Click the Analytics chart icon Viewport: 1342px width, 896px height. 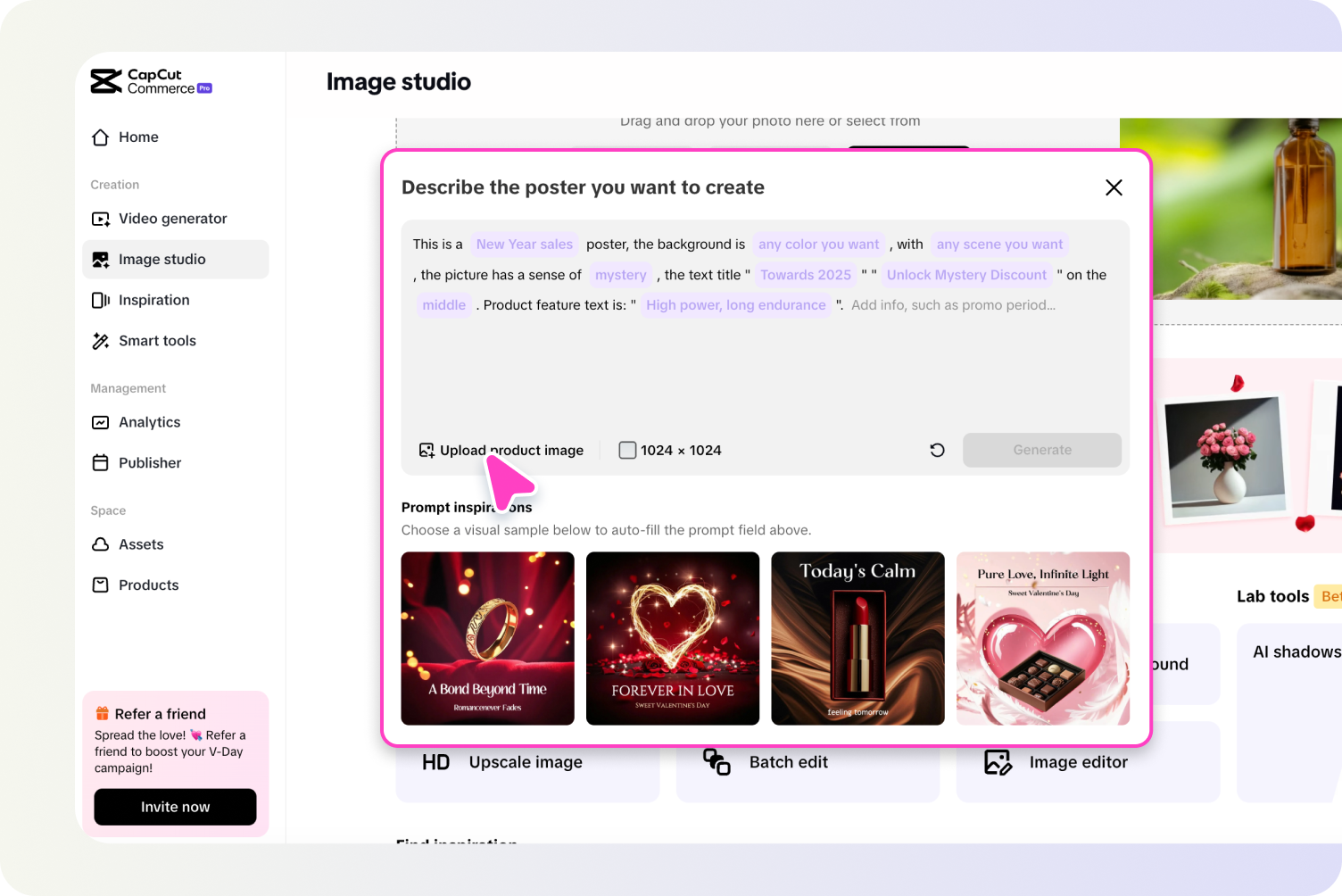101,422
